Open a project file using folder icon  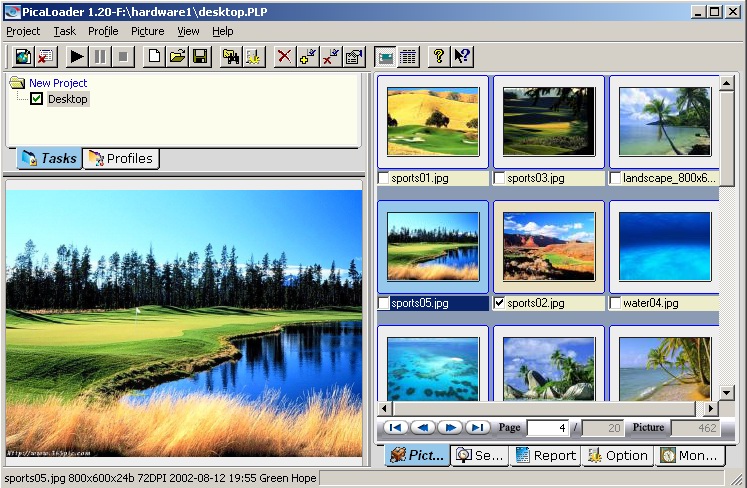point(177,56)
